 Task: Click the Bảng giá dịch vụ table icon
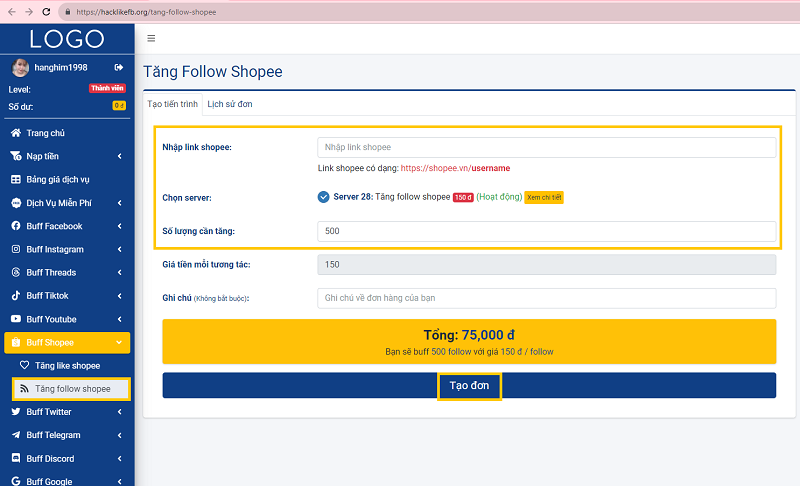click(16, 180)
